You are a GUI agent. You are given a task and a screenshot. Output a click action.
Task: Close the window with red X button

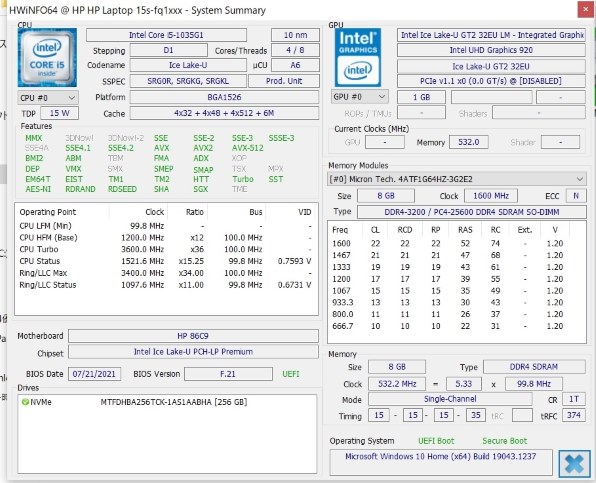pos(585,10)
